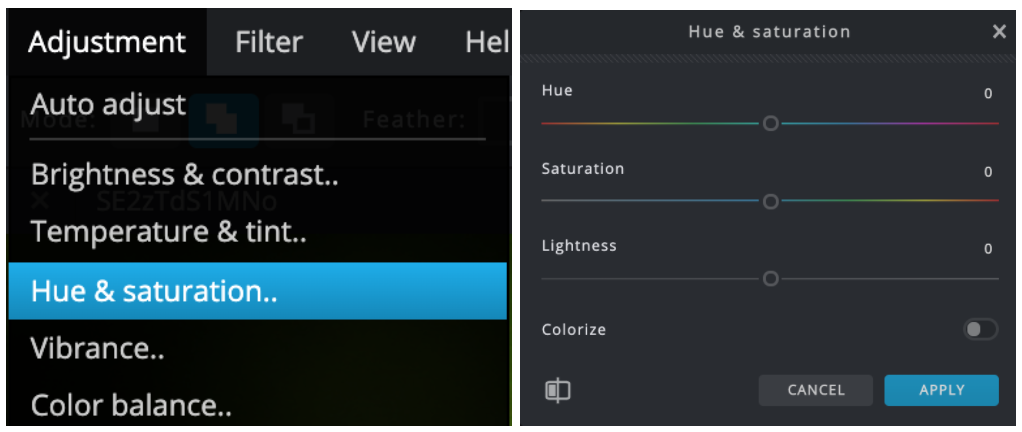Open the Help menu

click(487, 42)
